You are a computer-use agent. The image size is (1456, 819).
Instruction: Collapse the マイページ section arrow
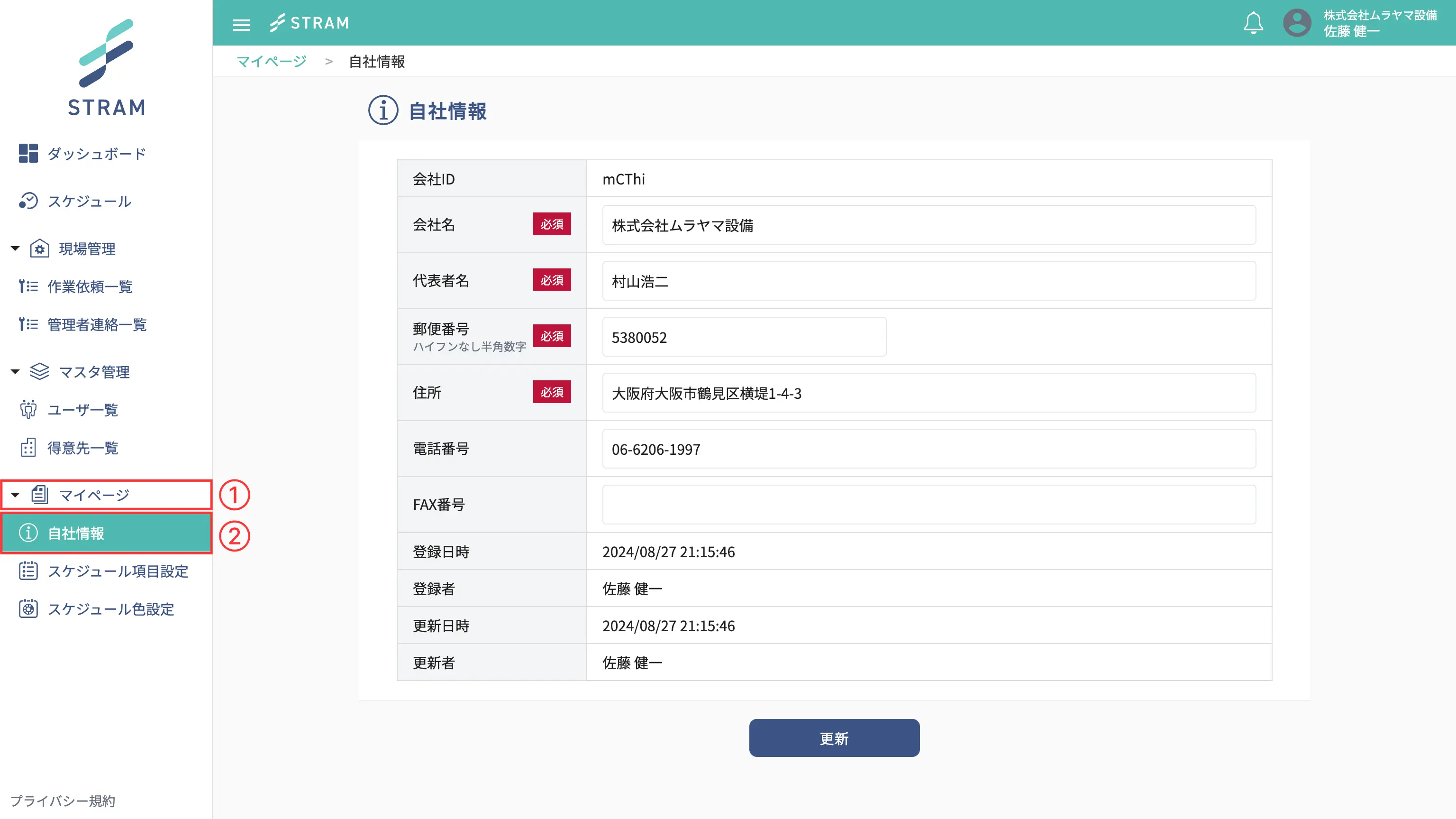point(15,495)
